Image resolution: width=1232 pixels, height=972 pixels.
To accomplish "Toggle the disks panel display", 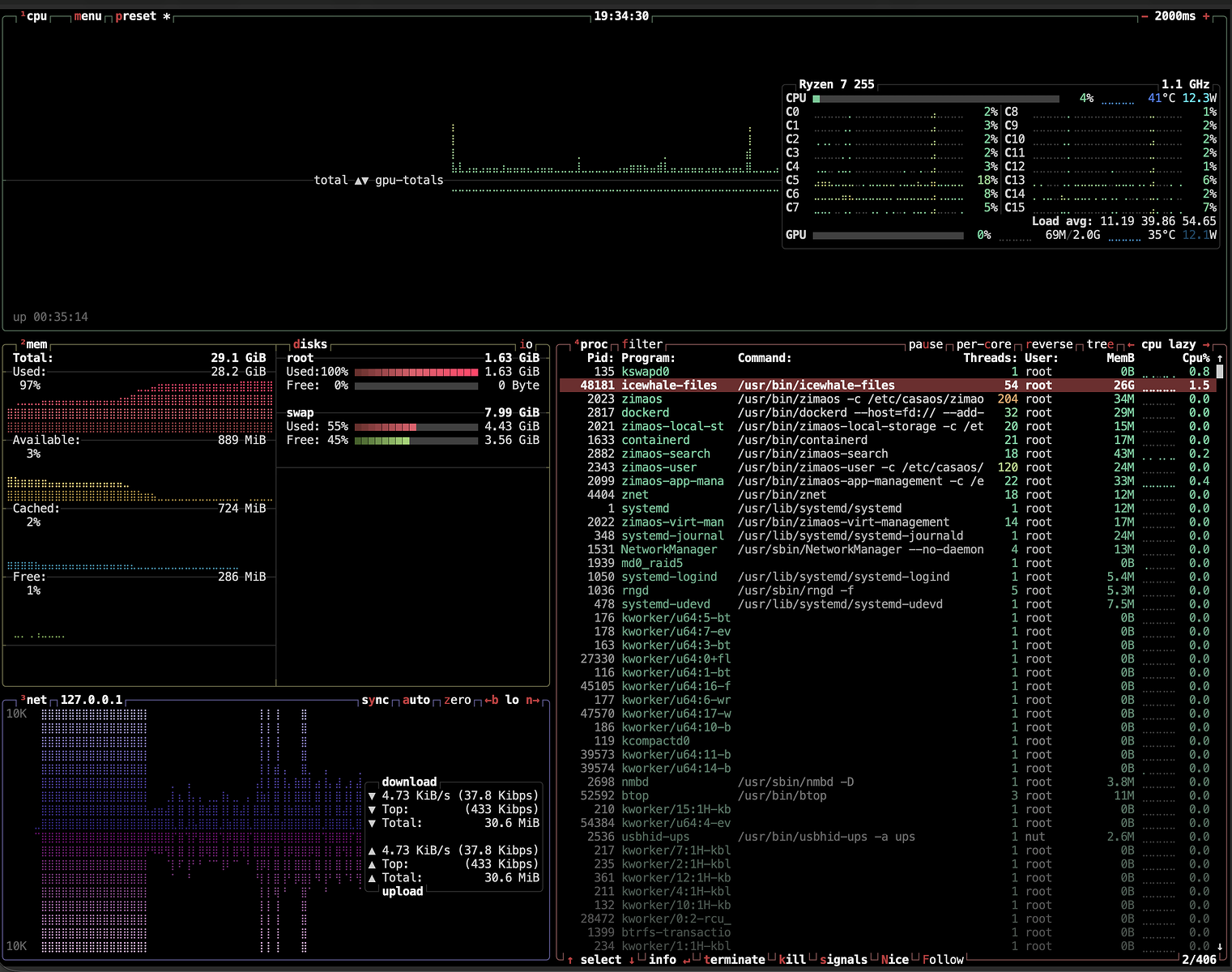I will pos(310,344).
